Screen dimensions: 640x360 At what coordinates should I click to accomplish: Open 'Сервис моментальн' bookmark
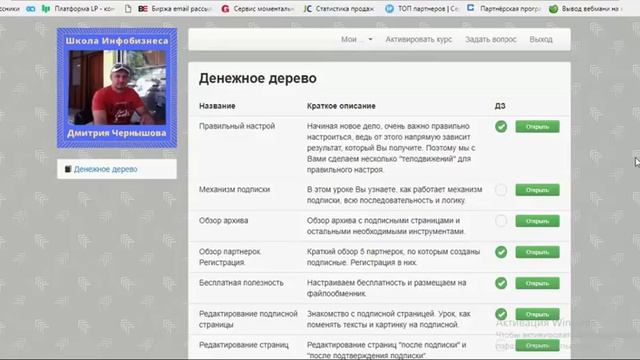(258, 9)
